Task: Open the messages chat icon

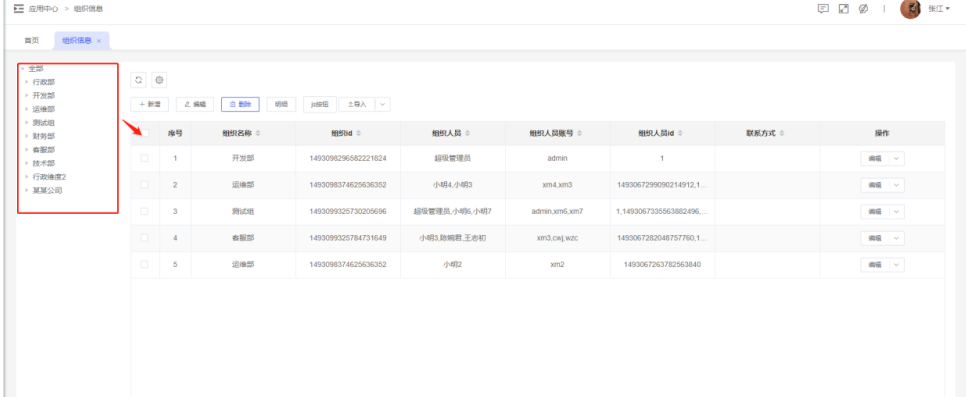Action: 822,9
